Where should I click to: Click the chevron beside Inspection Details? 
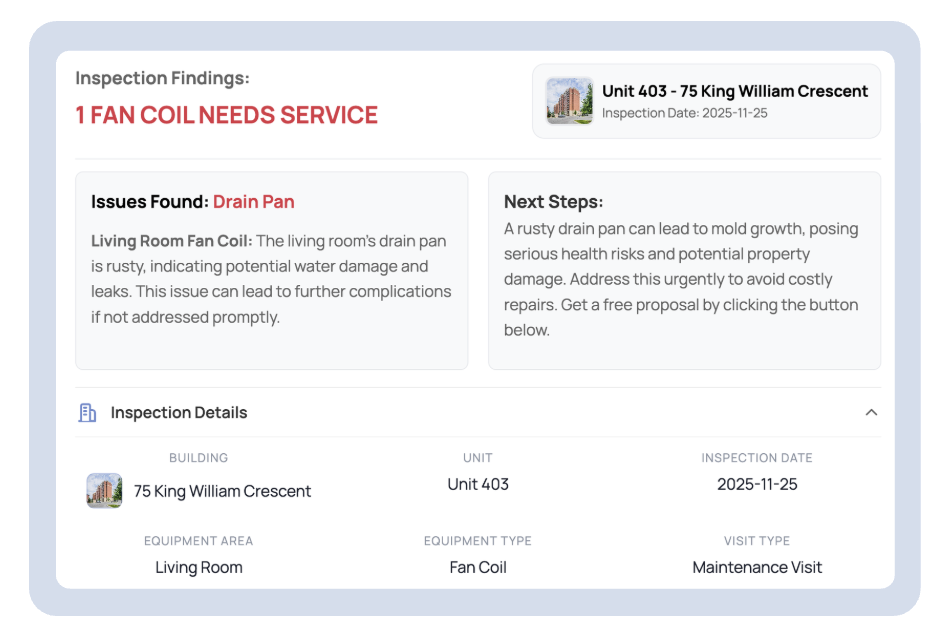871,412
